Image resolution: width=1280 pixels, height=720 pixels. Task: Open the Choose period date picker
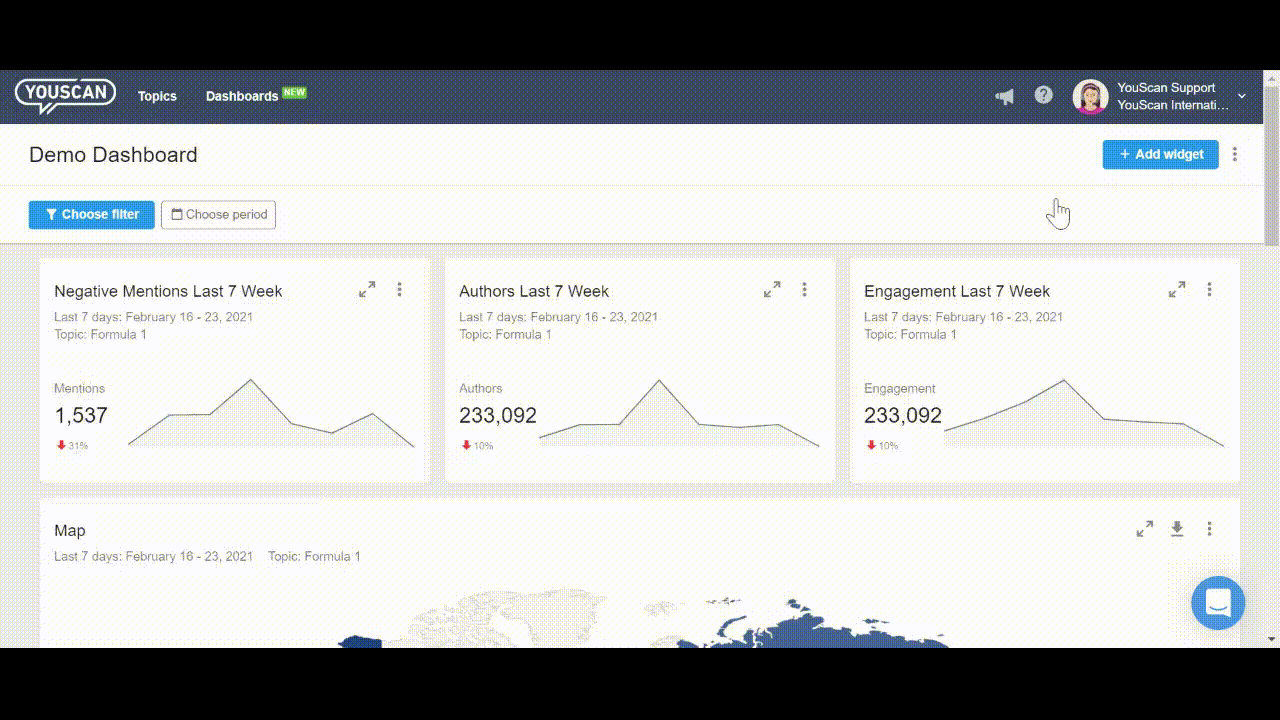(x=218, y=214)
